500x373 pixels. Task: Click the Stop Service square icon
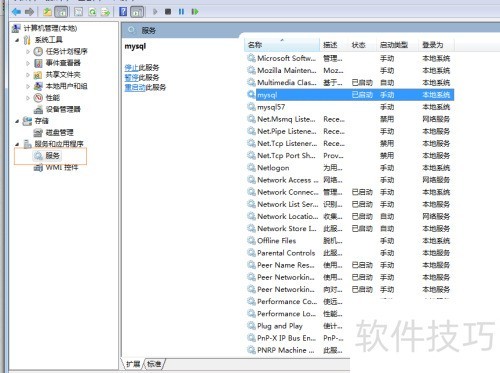(168, 12)
